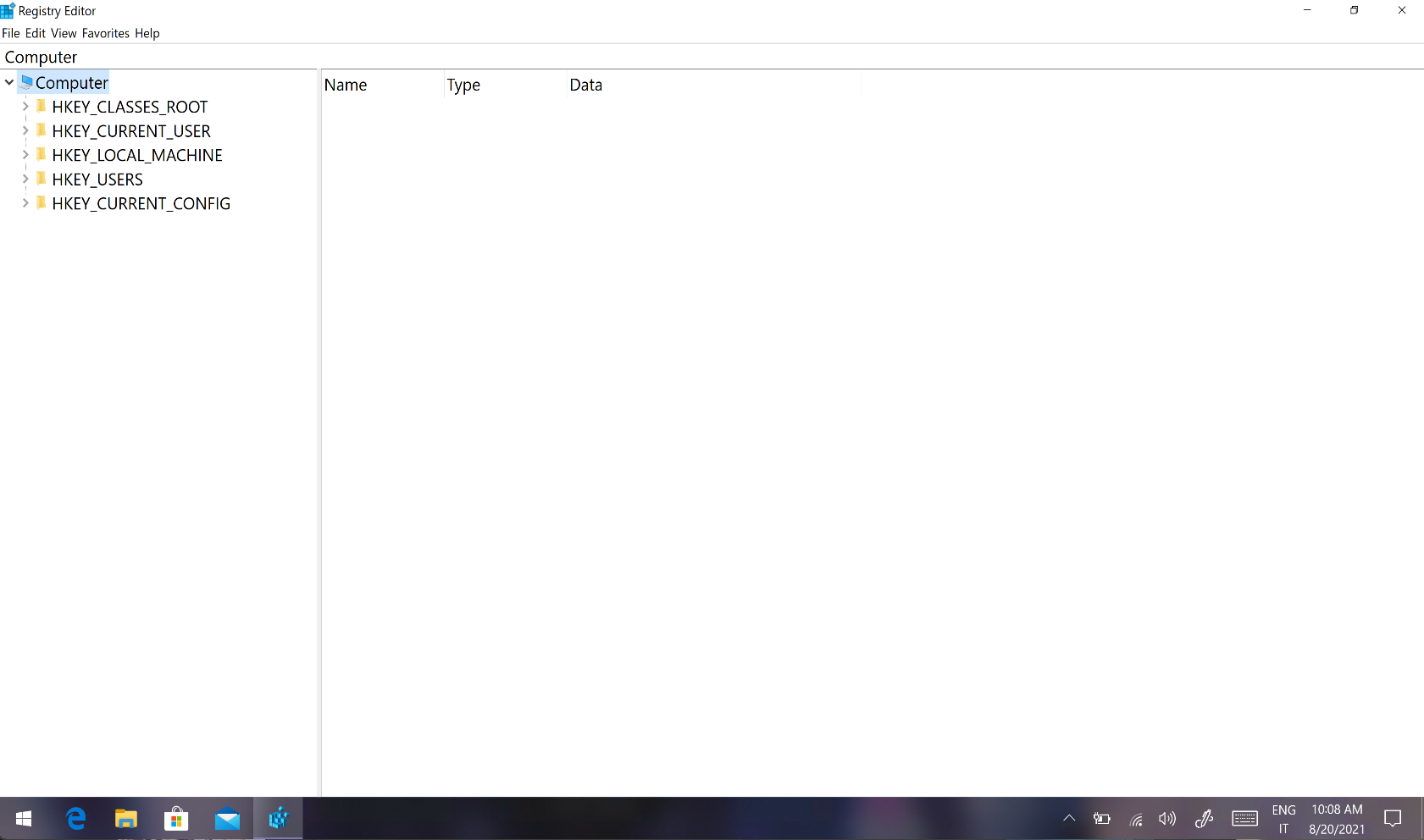Click the HKEY_CURRENT_USER folder icon

42,130
